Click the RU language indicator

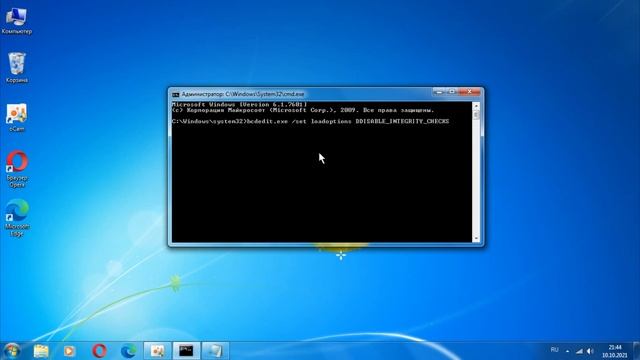554,350
